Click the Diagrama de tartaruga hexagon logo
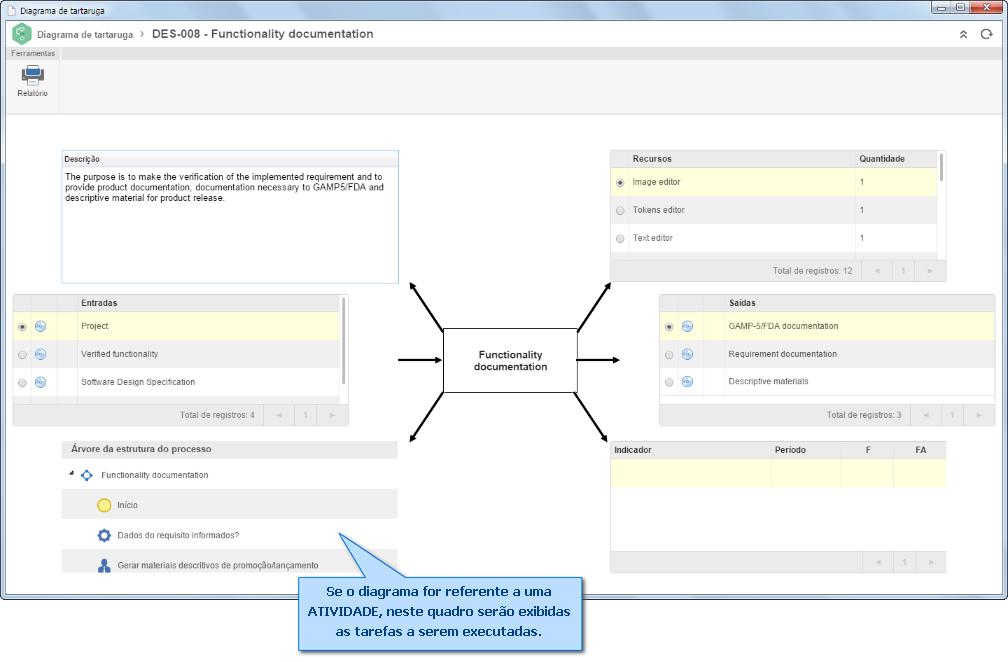Viewport: 1008px width, 662px height. tap(22, 33)
